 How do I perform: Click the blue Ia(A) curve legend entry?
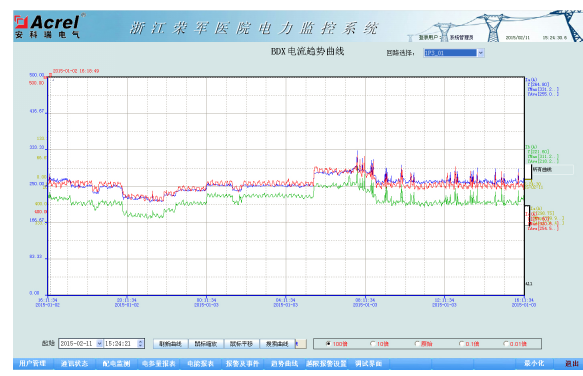click(x=542, y=87)
